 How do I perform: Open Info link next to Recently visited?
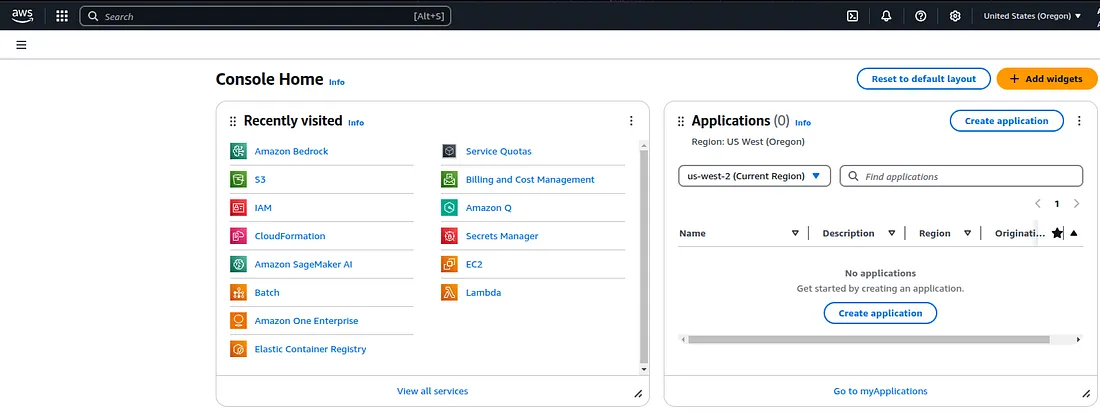click(x=356, y=123)
